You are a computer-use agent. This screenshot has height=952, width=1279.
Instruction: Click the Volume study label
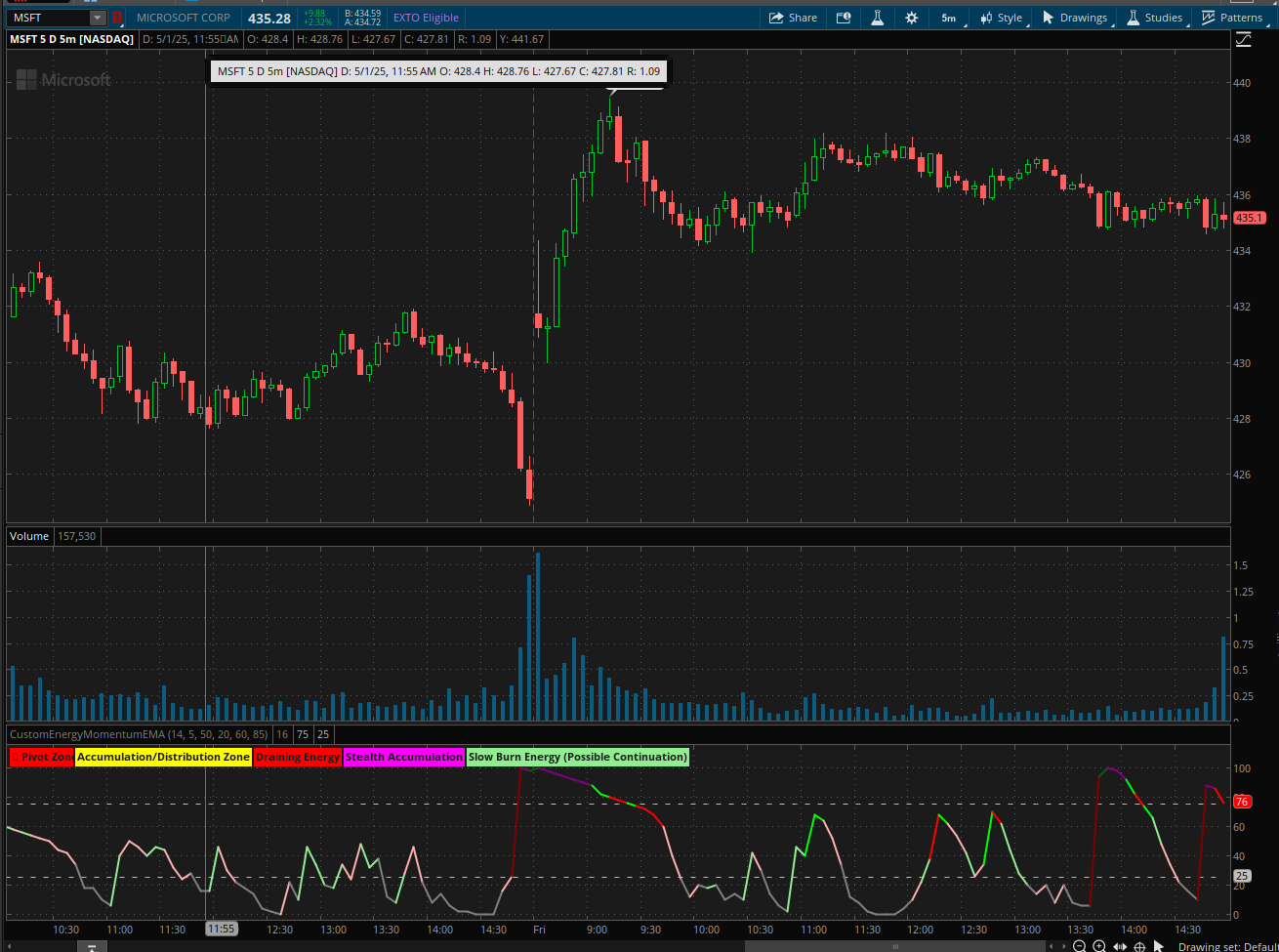coord(29,536)
